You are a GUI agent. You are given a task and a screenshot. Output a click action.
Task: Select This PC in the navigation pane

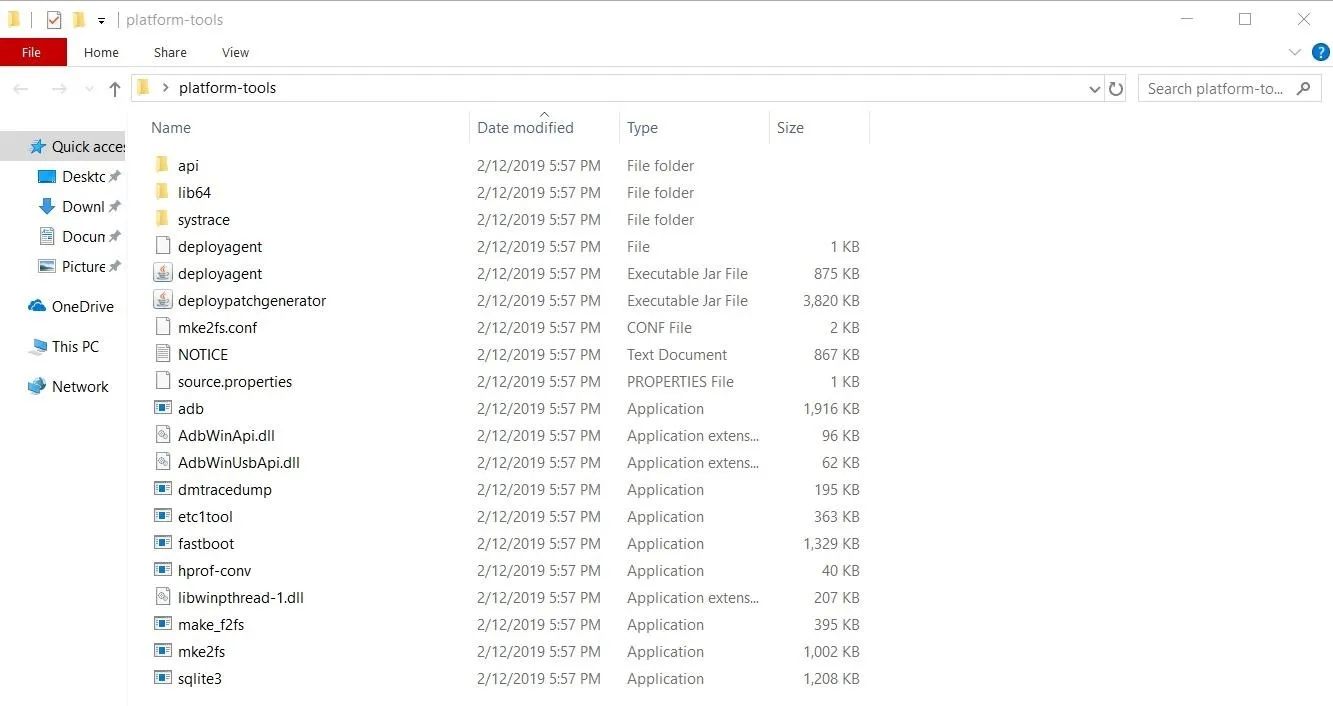[75, 347]
